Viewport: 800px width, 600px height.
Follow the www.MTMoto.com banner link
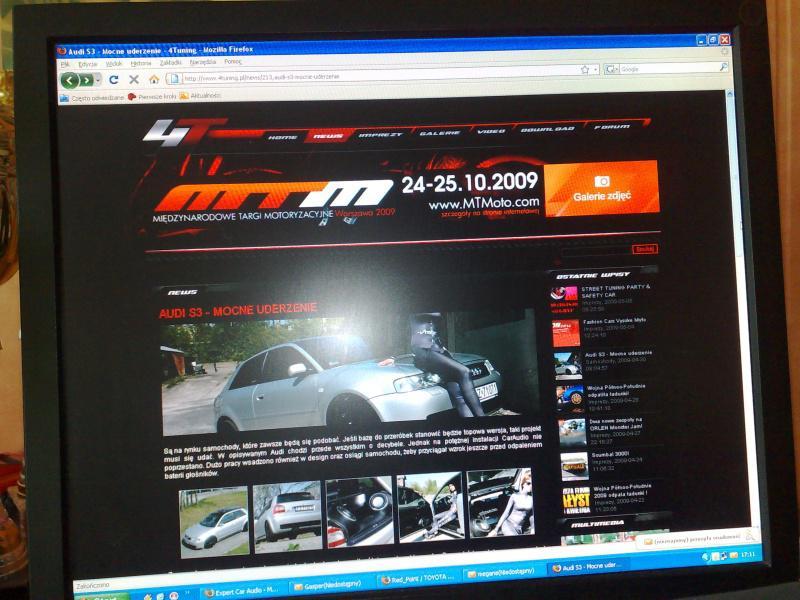pos(484,204)
